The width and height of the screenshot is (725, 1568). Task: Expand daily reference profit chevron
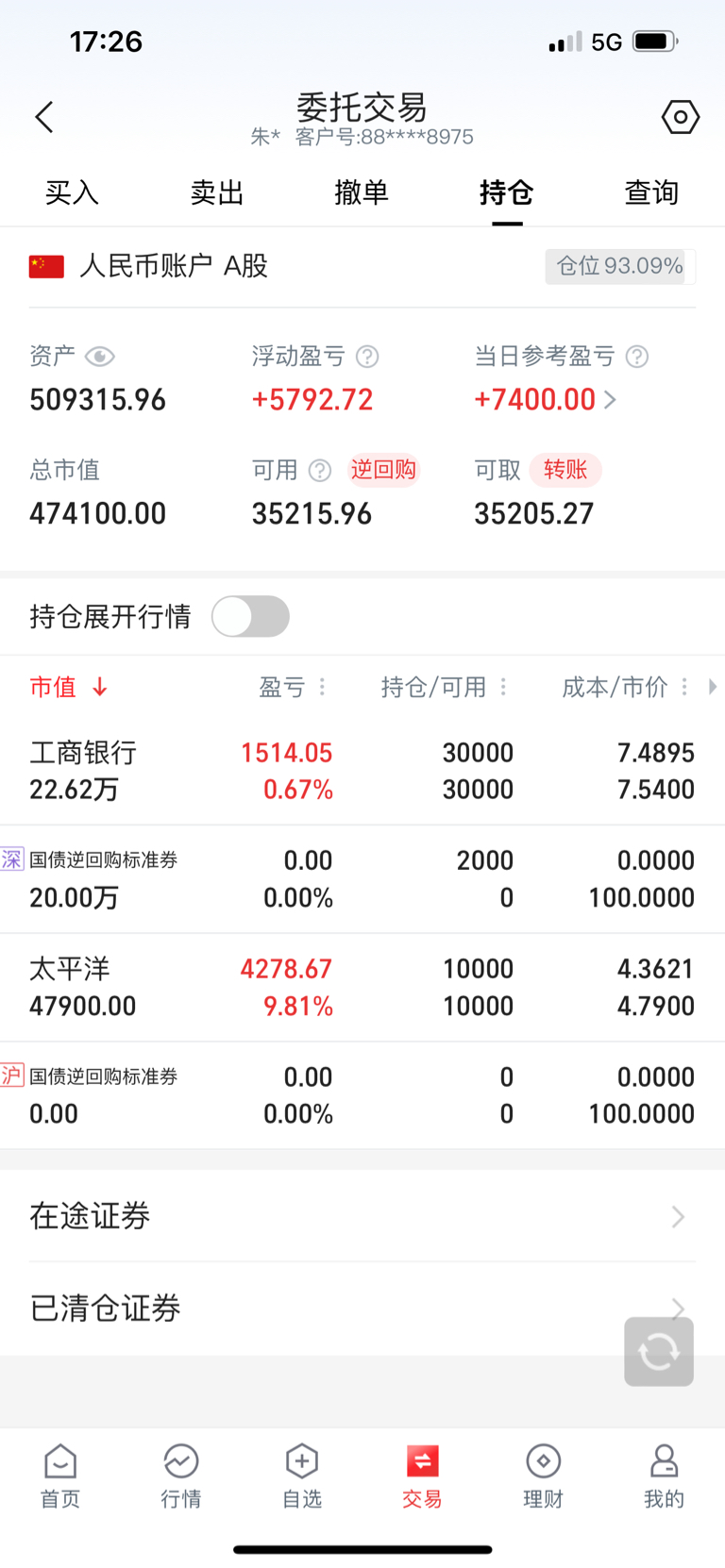tap(611, 400)
